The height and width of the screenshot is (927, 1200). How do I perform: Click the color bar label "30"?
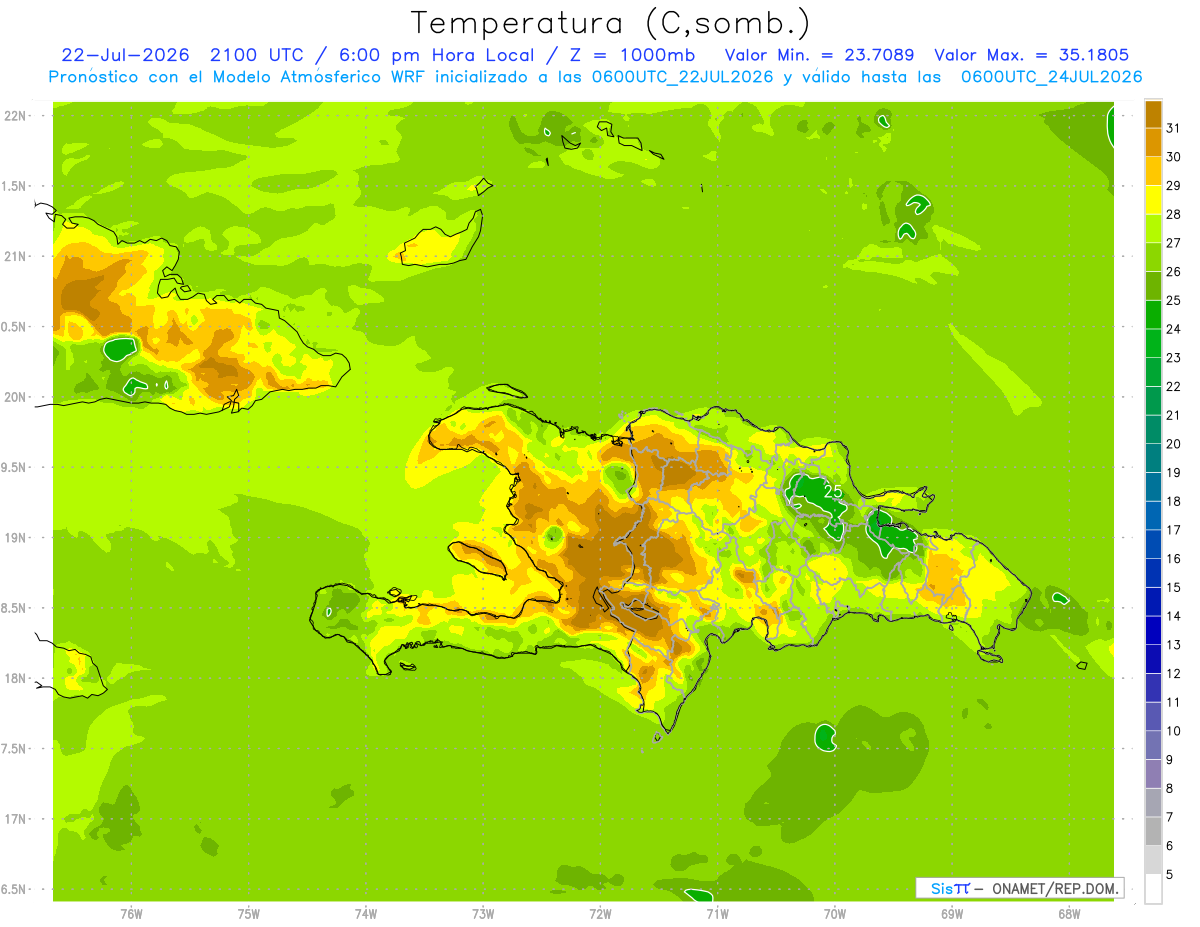[x=1174, y=157]
